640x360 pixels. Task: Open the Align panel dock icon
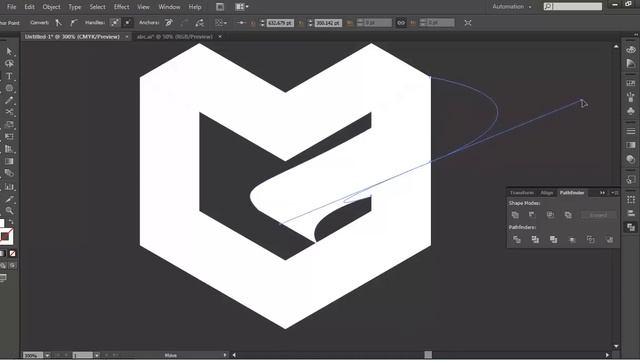[631, 213]
